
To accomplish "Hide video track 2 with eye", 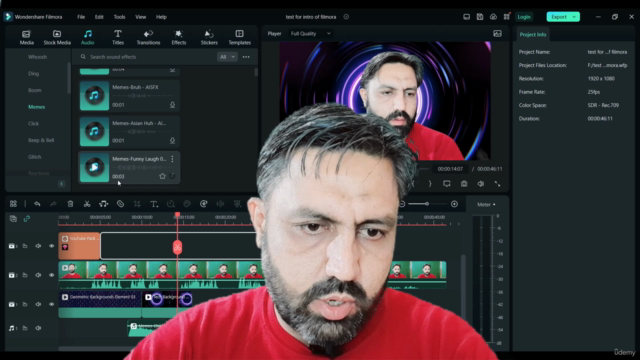I will point(51,275).
